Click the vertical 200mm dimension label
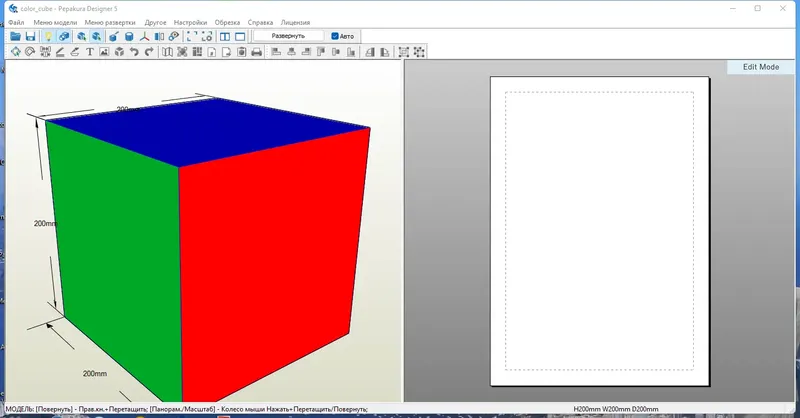The image size is (800, 418). [45, 223]
